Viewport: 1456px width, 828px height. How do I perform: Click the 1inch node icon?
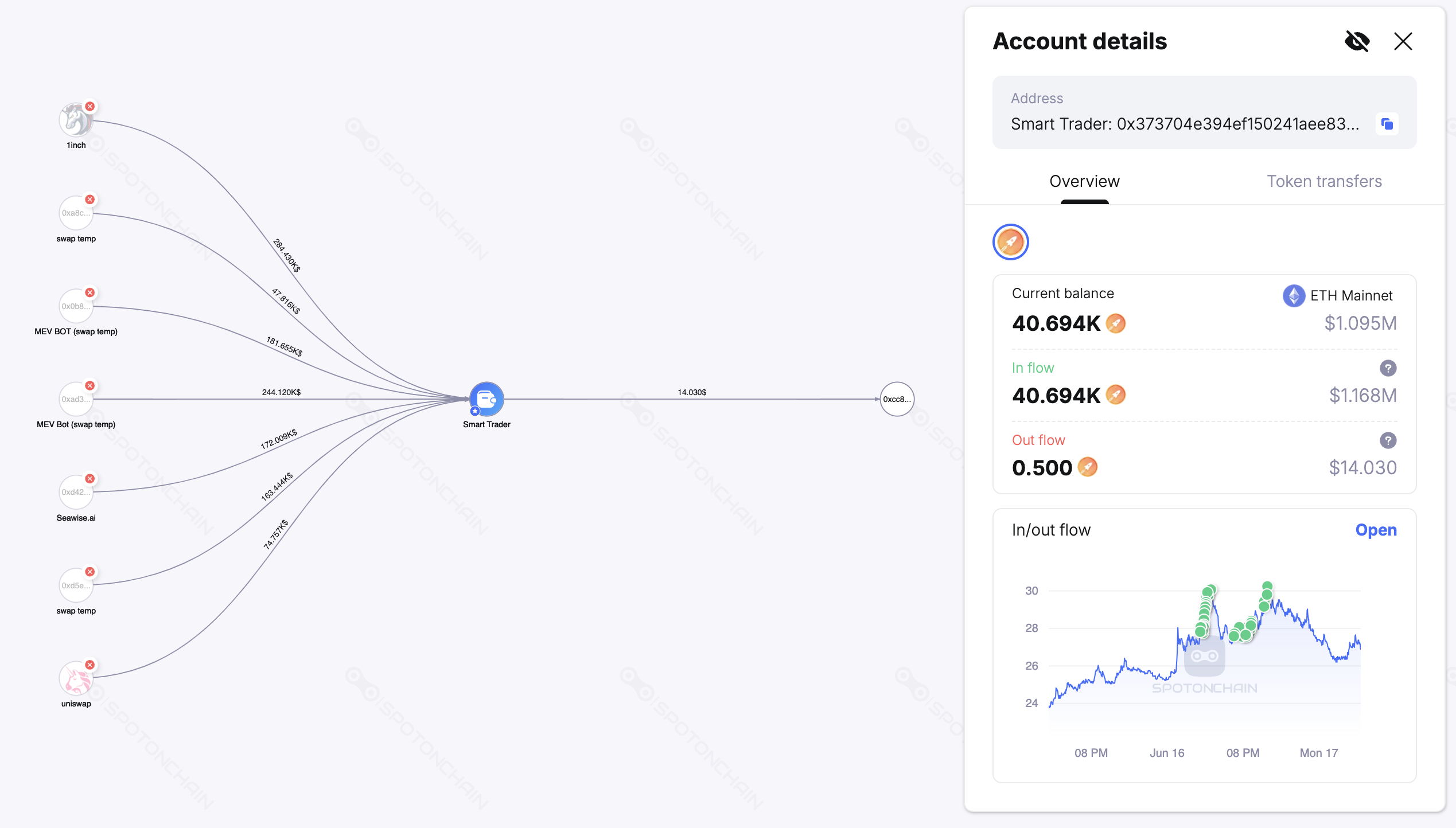tap(76, 120)
